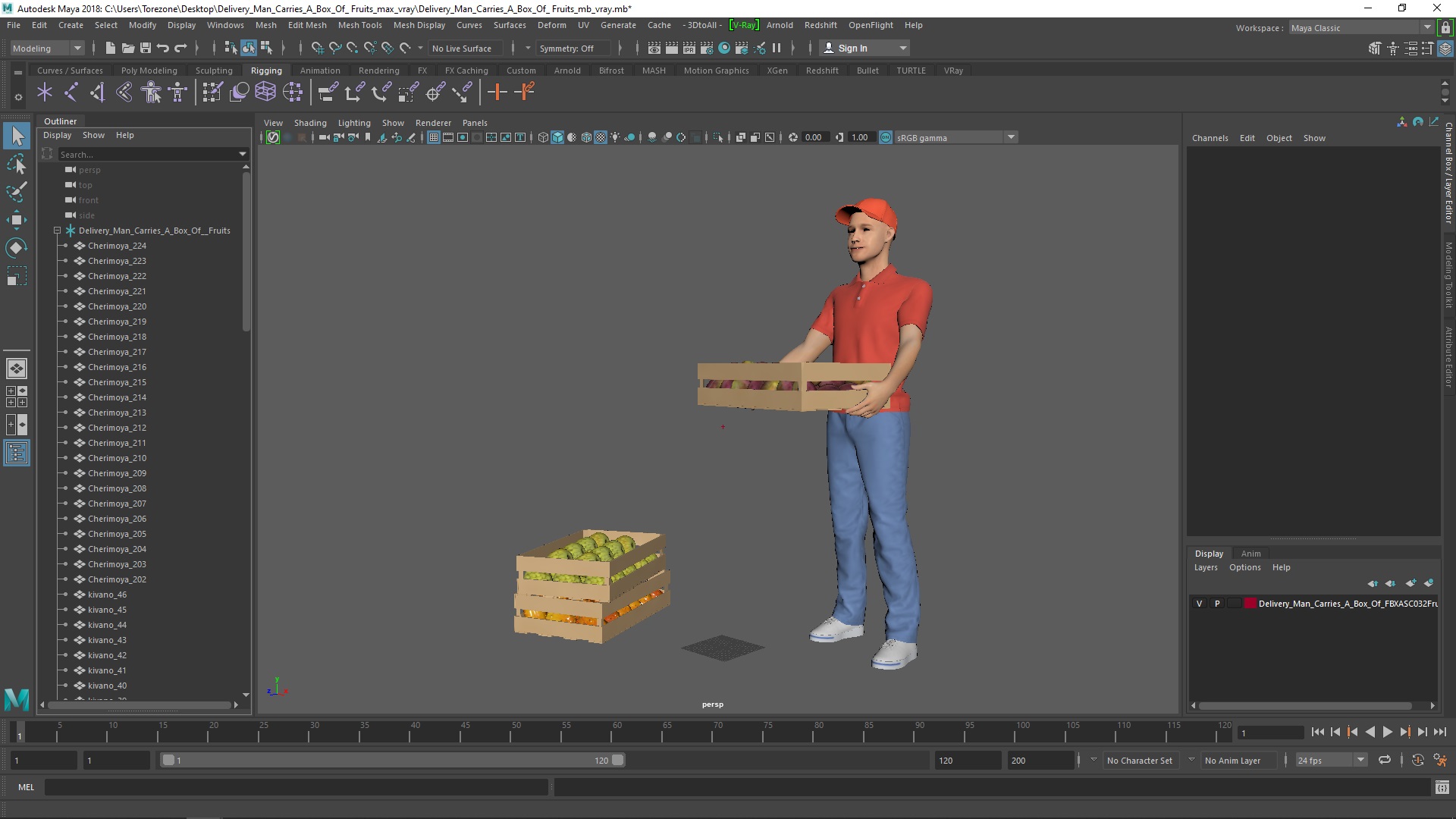Image resolution: width=1456 pixels, height=819 pixels.
Task: Expand Delivery_Man_Carries_A_Box_Of_Fruits node
Action: tap(56, 230)
